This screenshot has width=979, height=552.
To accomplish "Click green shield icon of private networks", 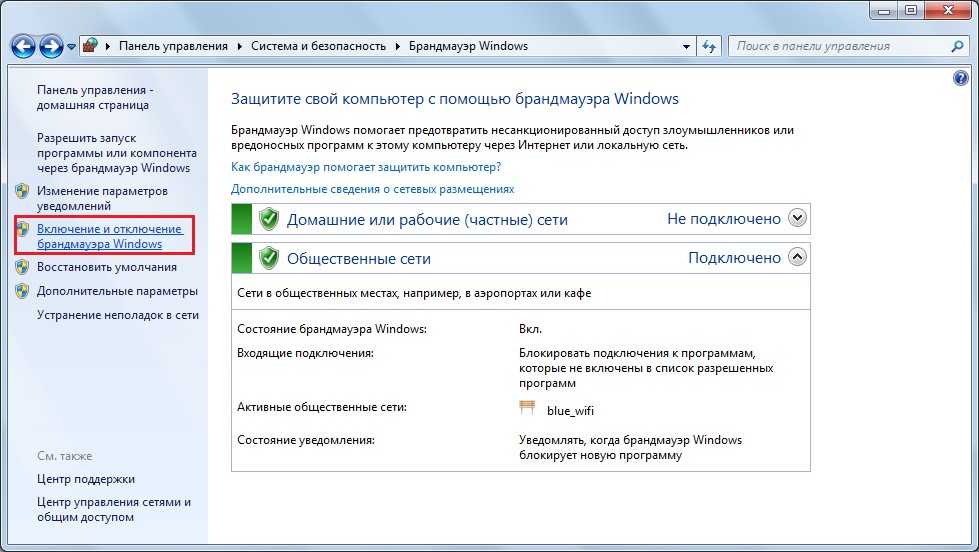I will tap(268, 219).
